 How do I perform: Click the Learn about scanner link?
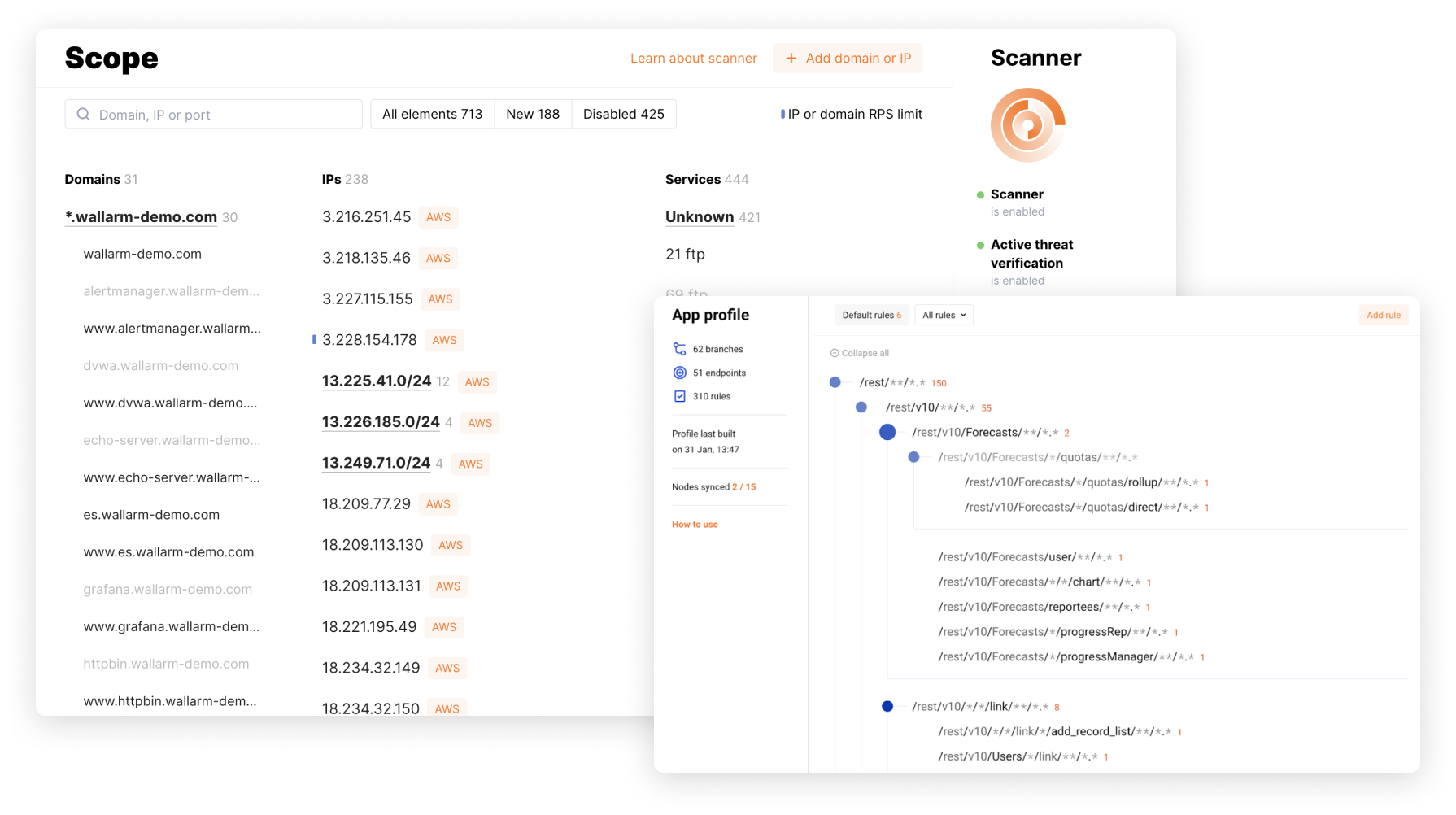[x=694, y=59]
